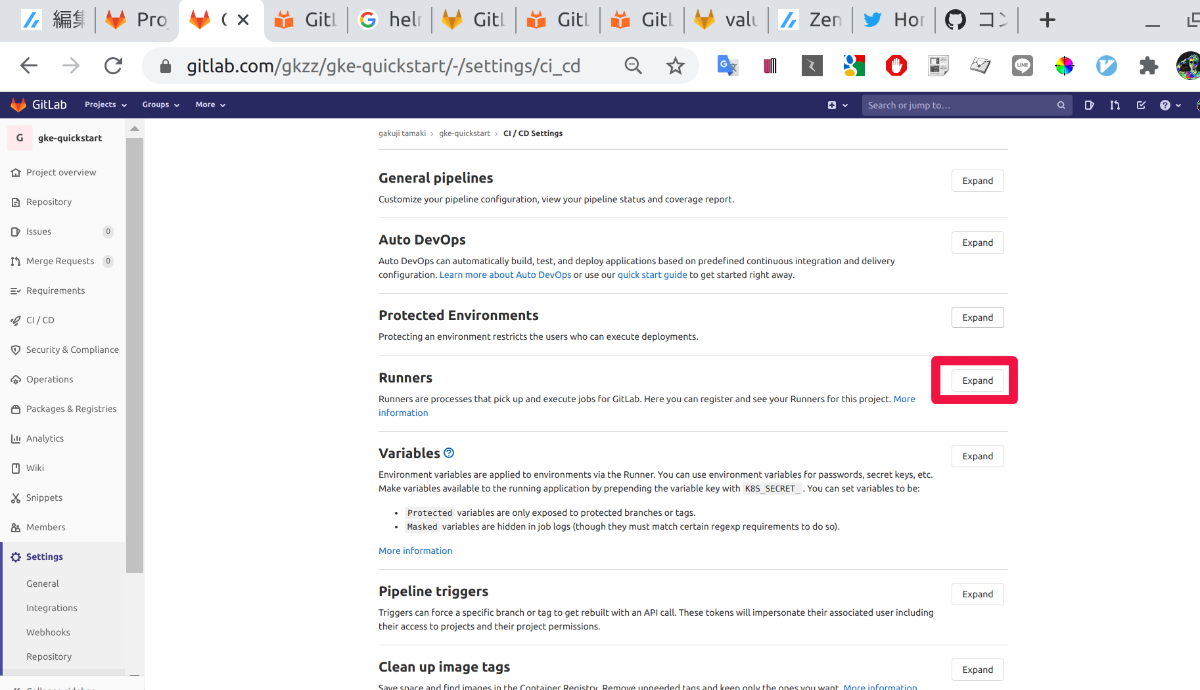Open the Security & Compliance shield icon
The width and height of the screenshot is (1200, 690).
(x=15, y=350)
